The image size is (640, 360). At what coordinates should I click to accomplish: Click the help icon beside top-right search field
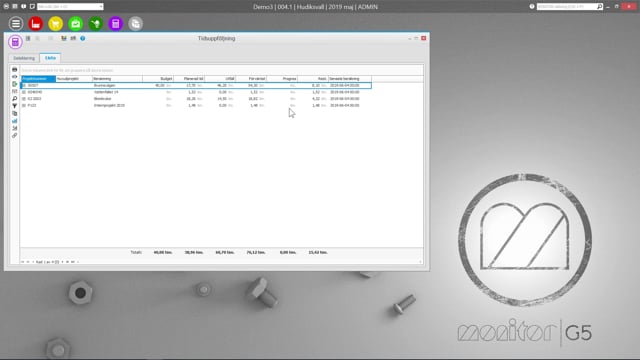pos(532,7)
